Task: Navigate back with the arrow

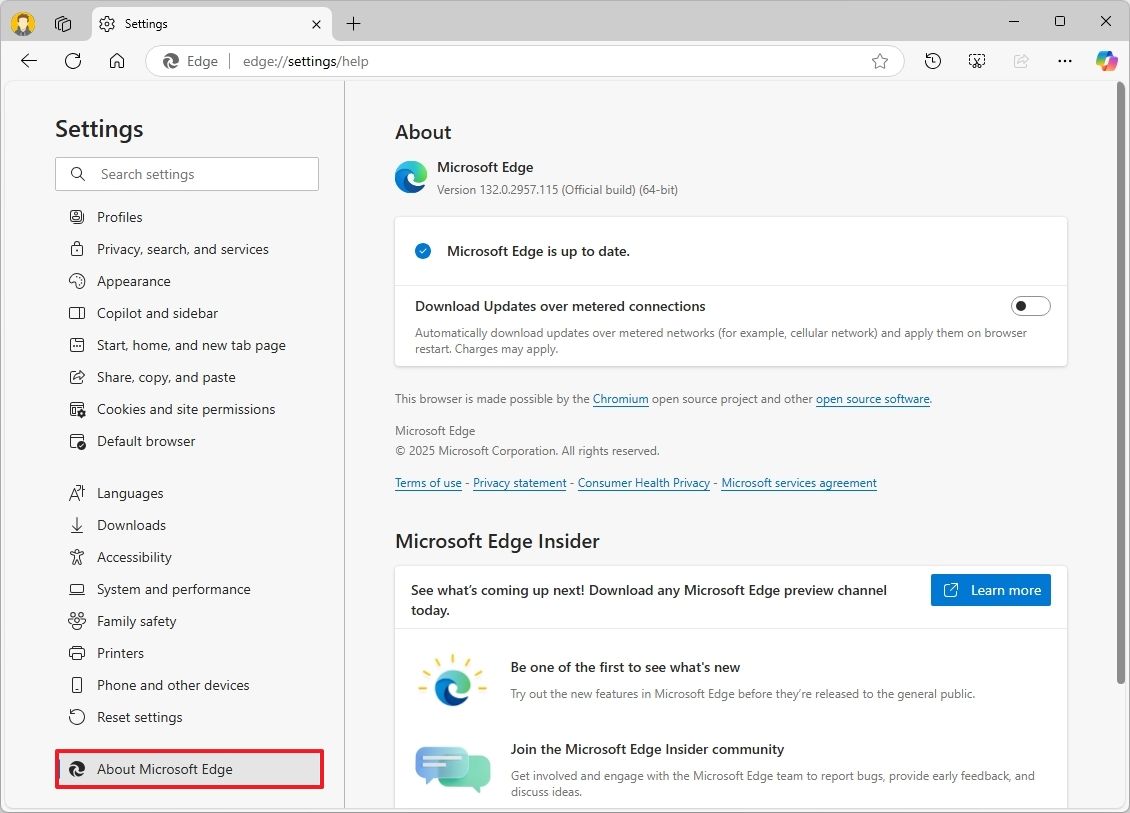Action: coord(28,61)
